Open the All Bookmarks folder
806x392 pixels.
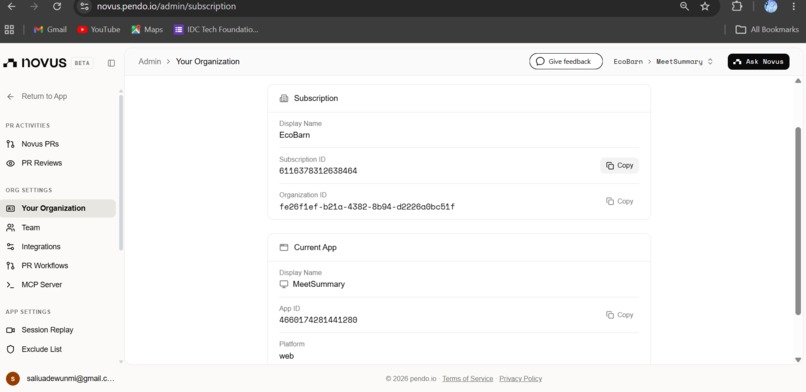pos(767,30)
